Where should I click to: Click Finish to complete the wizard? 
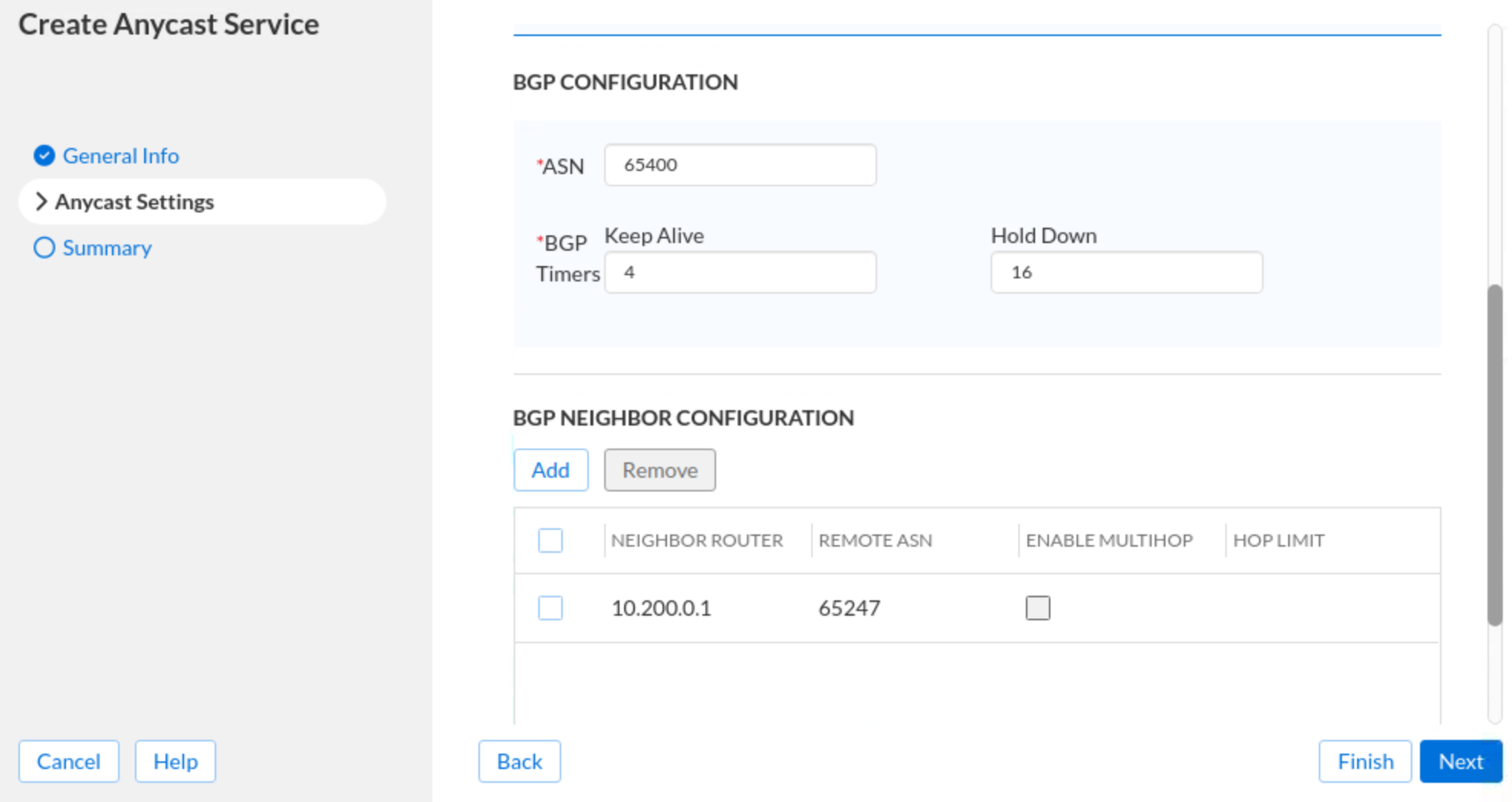click(x=1365, y=761)
